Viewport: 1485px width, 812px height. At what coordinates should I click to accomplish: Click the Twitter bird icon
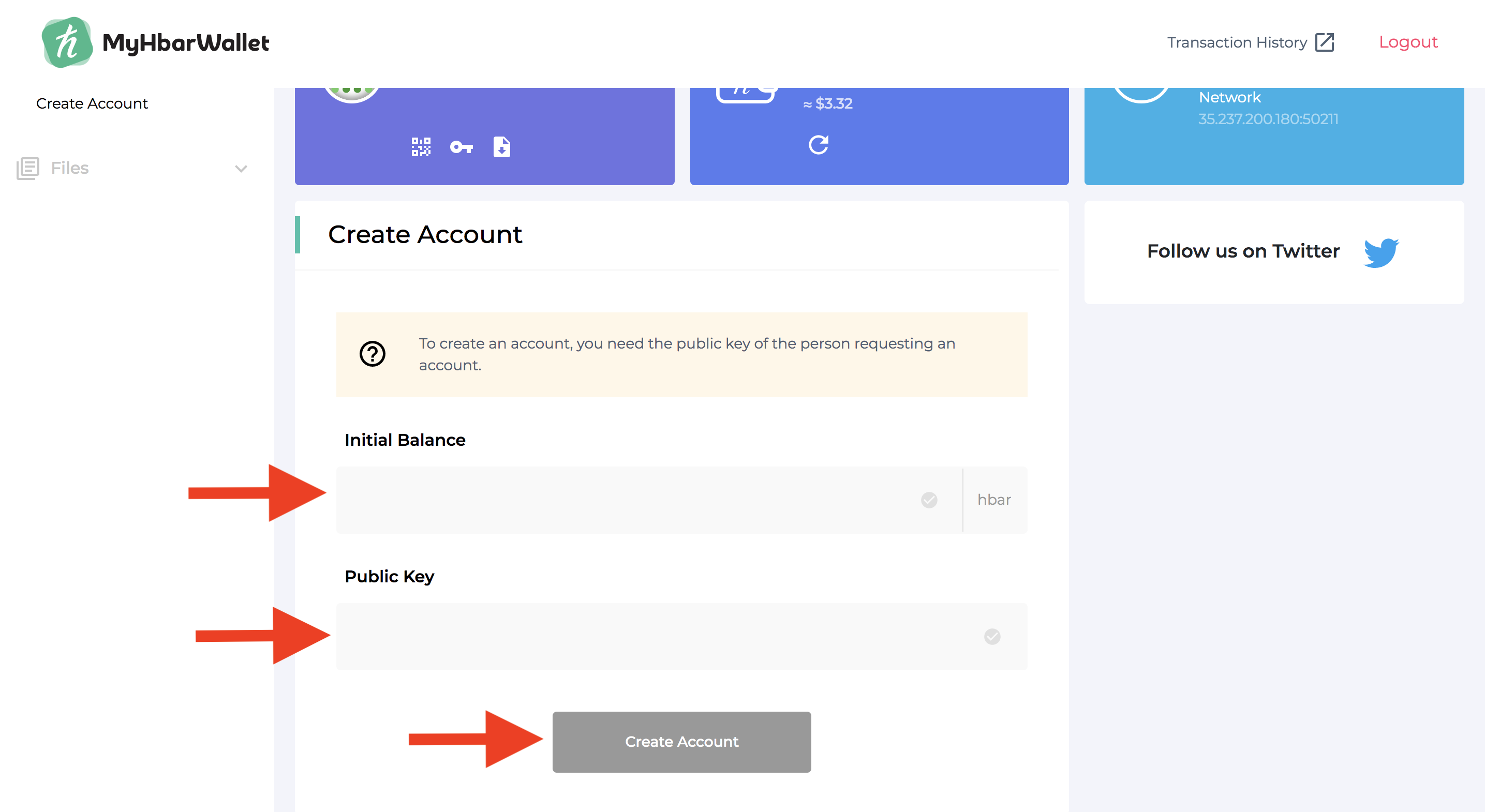tap(1380, 252)
